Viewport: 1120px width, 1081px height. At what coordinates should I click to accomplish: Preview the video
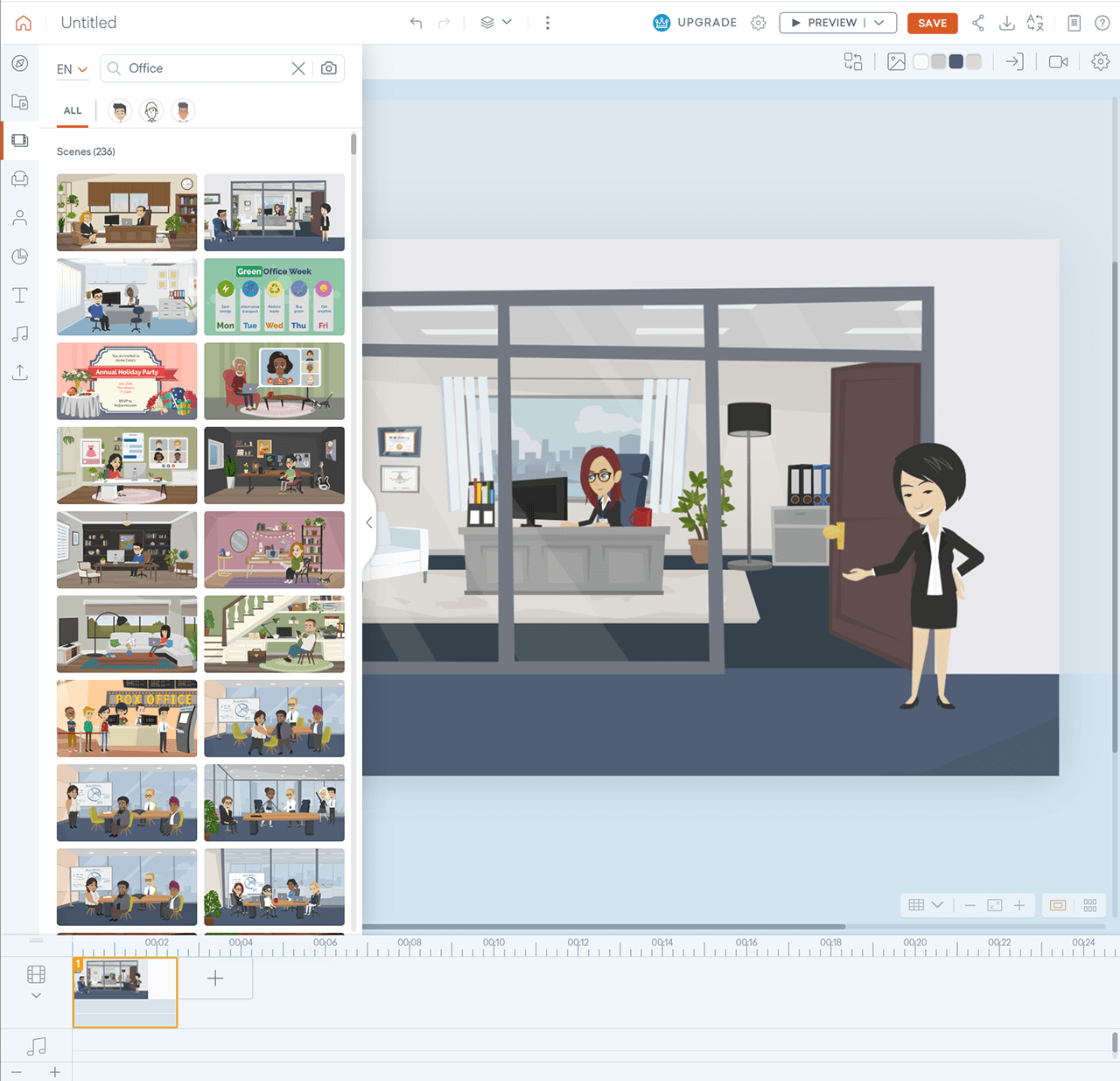[x=823, y=23]
